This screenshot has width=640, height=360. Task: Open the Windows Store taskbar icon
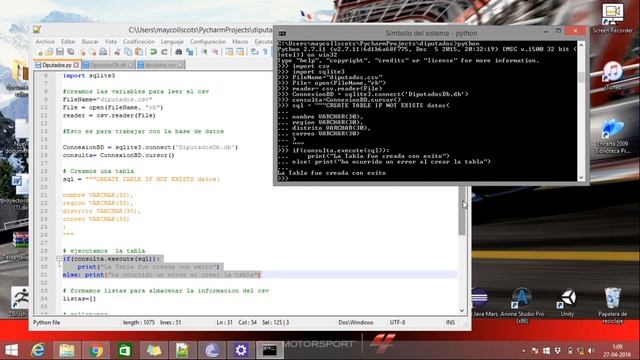[x=124, y=350]
